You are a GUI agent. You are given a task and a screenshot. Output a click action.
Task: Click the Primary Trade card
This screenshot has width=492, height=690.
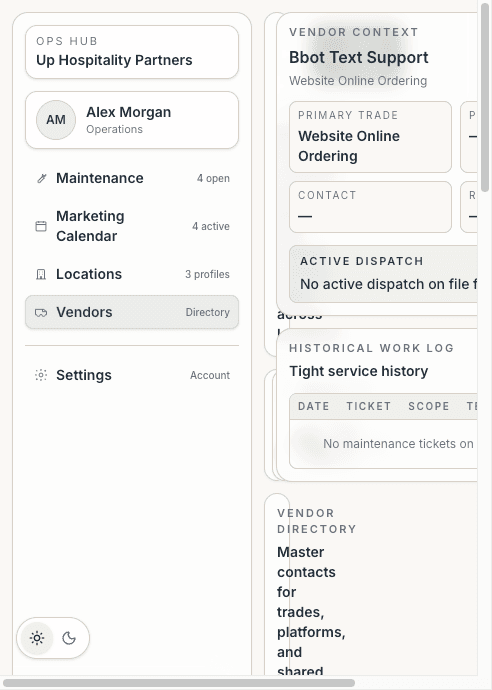pyautogui.click(x=371, y=137)
